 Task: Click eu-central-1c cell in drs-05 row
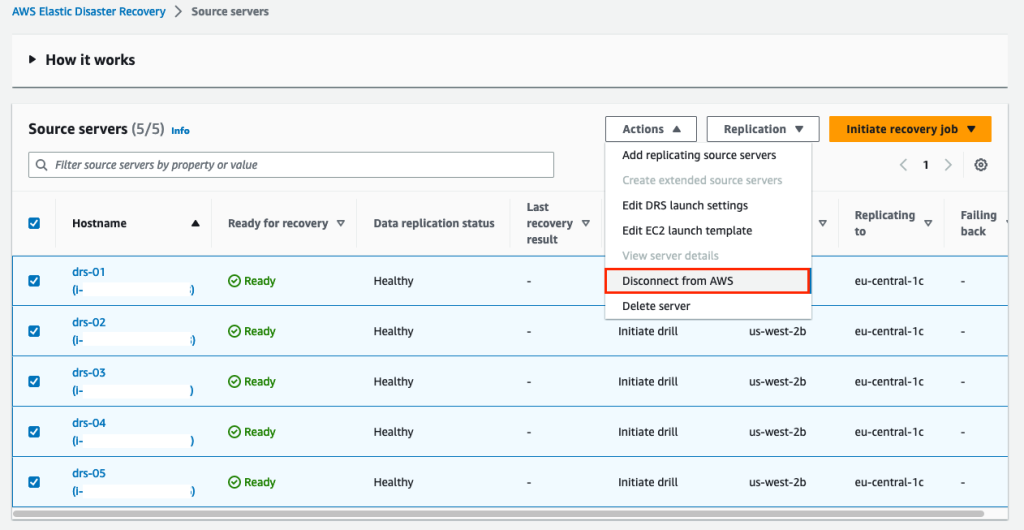click(x=889, y=482)
